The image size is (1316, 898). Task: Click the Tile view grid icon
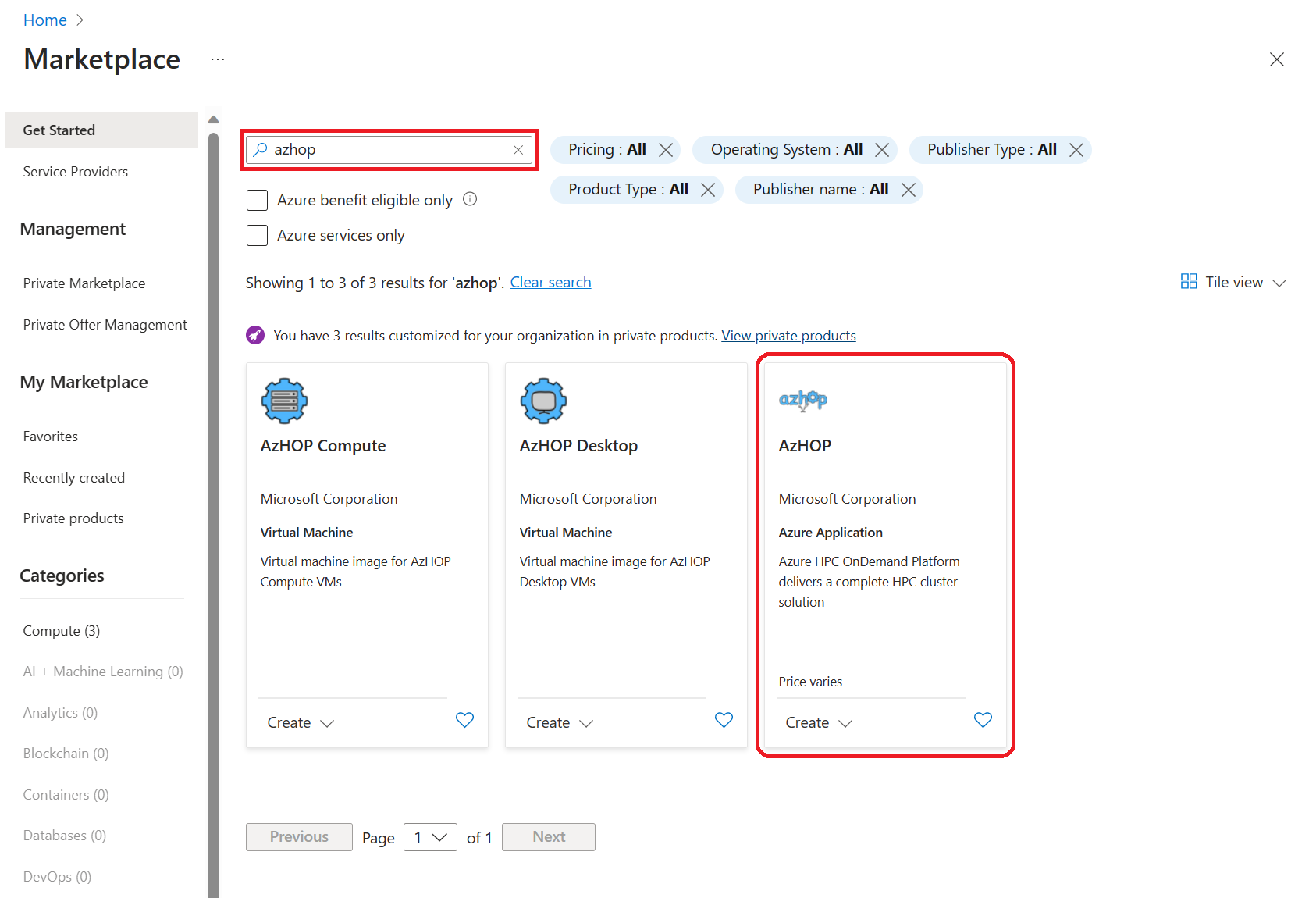1189,281
